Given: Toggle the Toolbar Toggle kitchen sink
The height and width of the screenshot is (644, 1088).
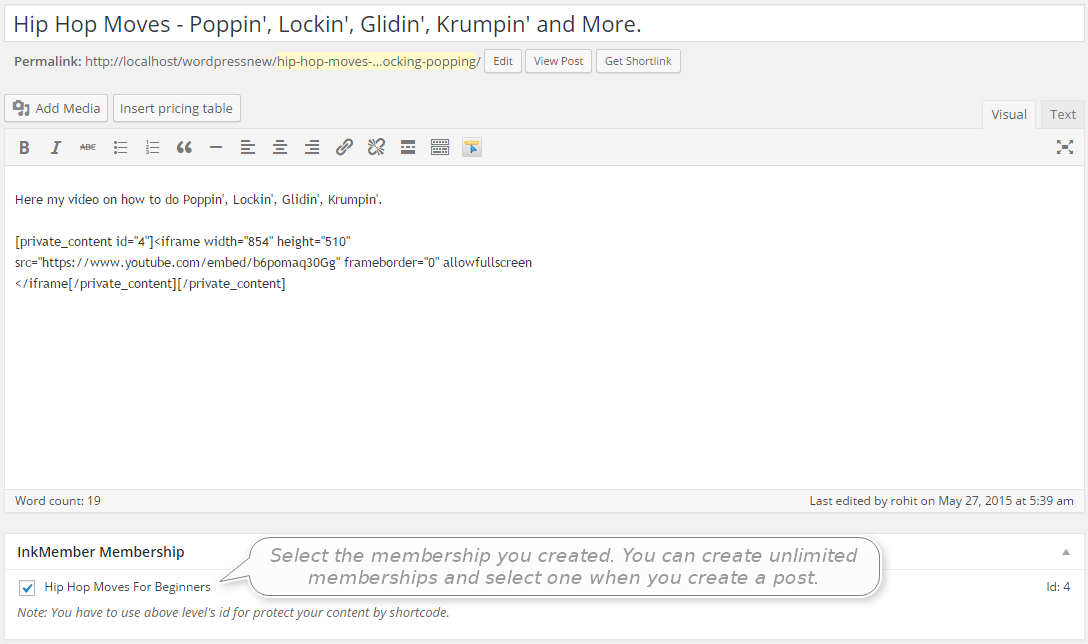Looking at the screenshot, I should pos(440,147).
